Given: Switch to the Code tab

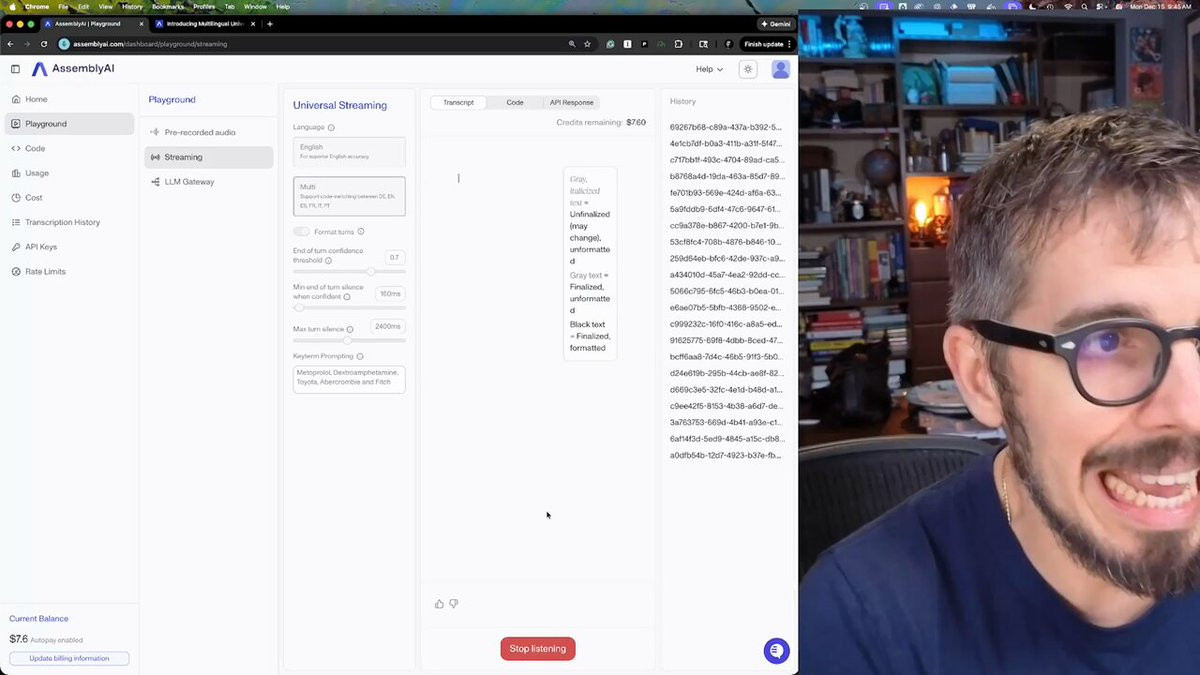Looking at the screenshot, I should [x=515, y=102].
